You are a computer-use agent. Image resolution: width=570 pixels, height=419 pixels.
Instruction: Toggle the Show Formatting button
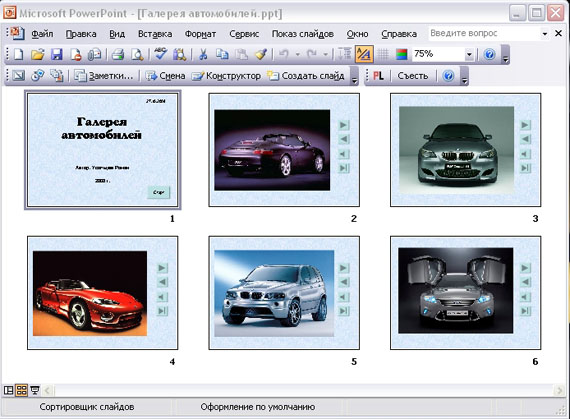pos(364,55)
